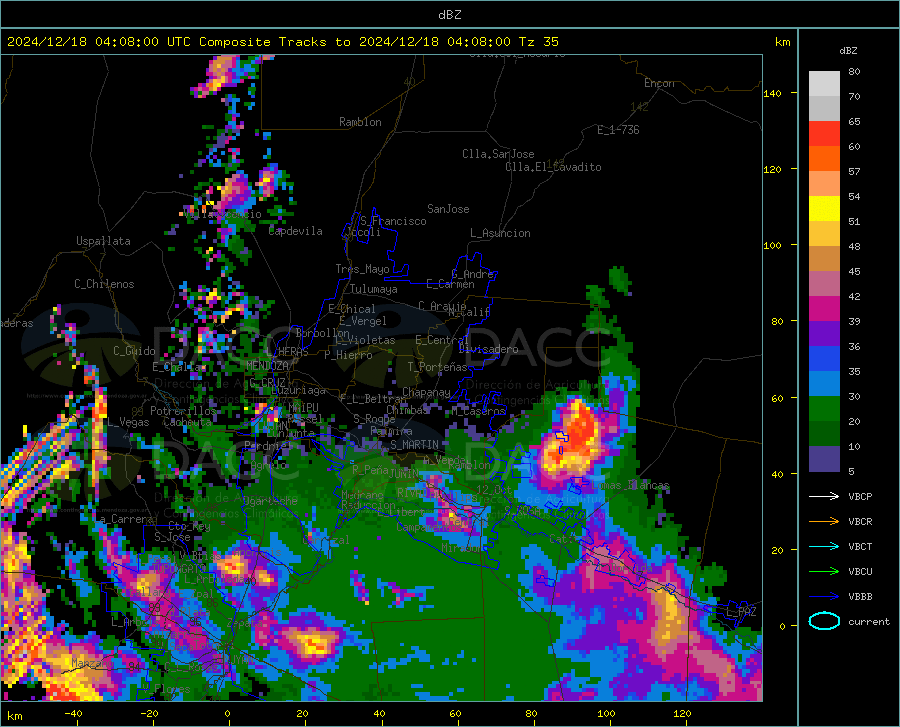Click the red 60-65 dBZ color band
Screen dimensions: 900x727
tap(824, 134)
